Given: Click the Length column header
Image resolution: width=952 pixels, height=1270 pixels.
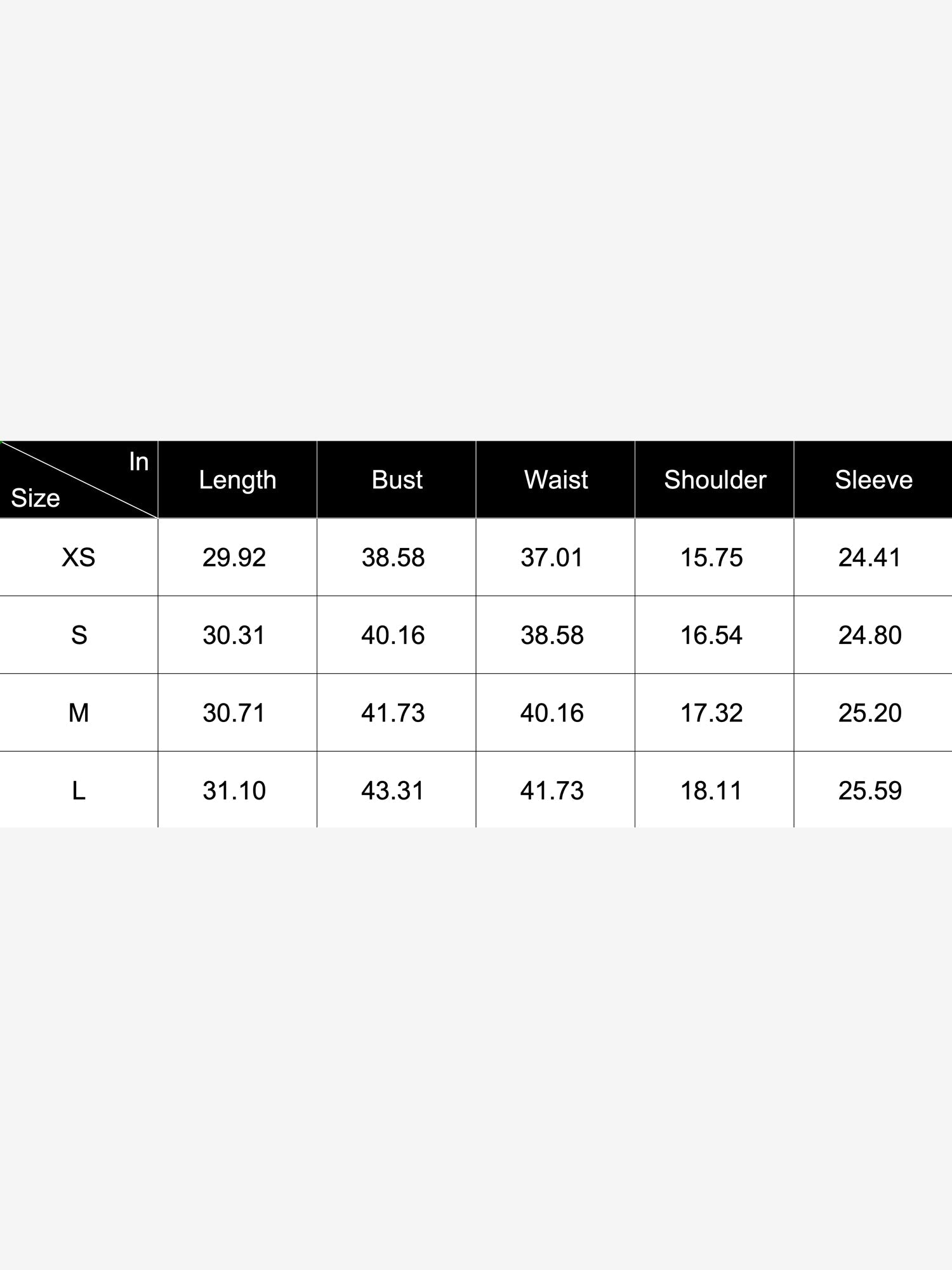Looking at the screenshot, I should tap(237, 479).
